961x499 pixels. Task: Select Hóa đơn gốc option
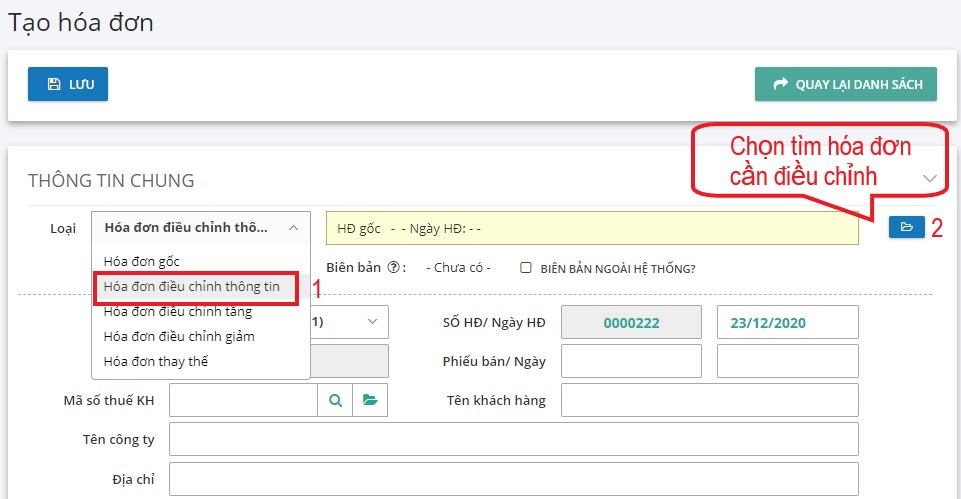point(141,261)
